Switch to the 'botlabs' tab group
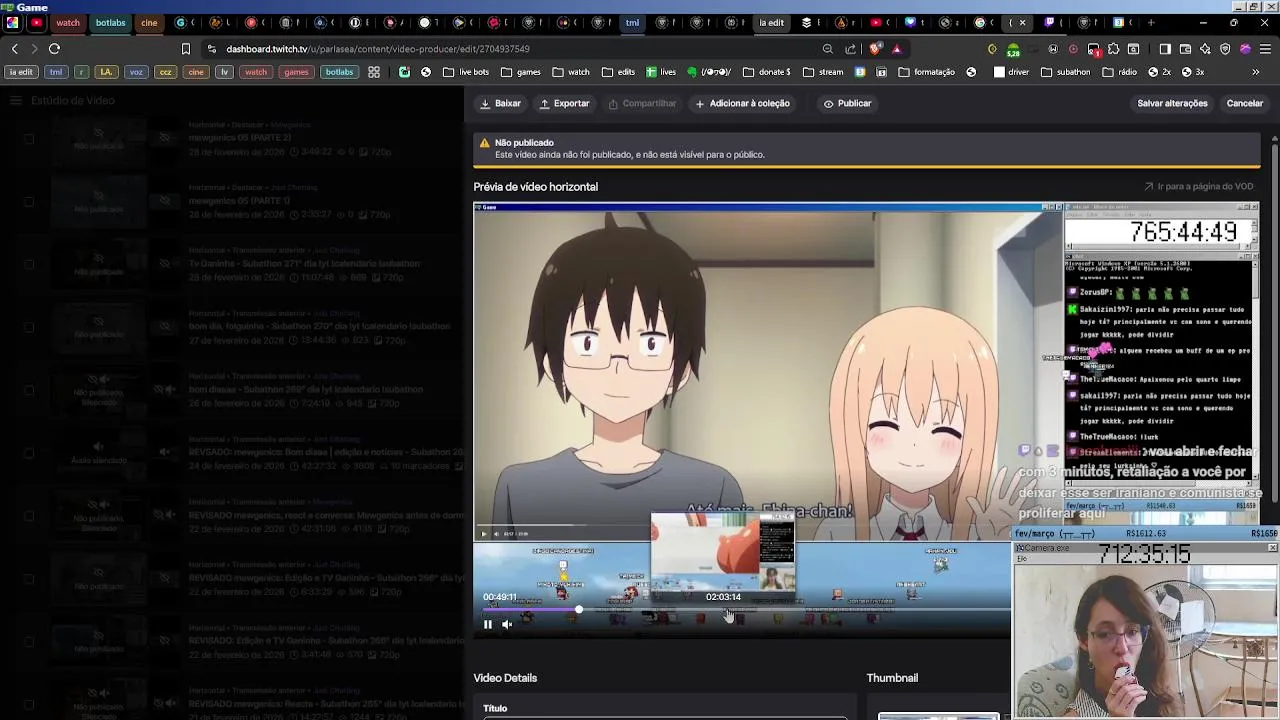1280x720 pixels. coord(110,22)
